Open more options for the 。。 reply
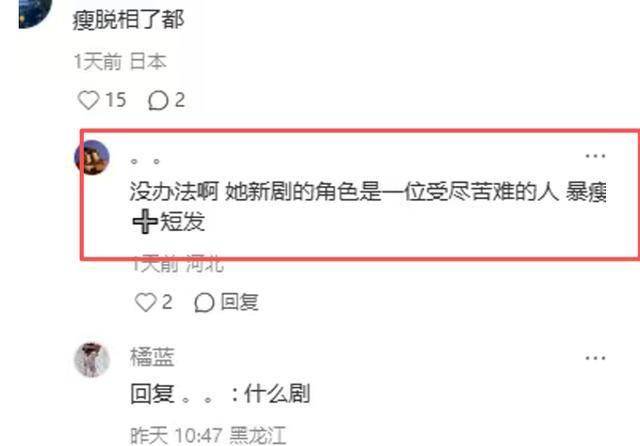640x446 pixels. (595, 156)
